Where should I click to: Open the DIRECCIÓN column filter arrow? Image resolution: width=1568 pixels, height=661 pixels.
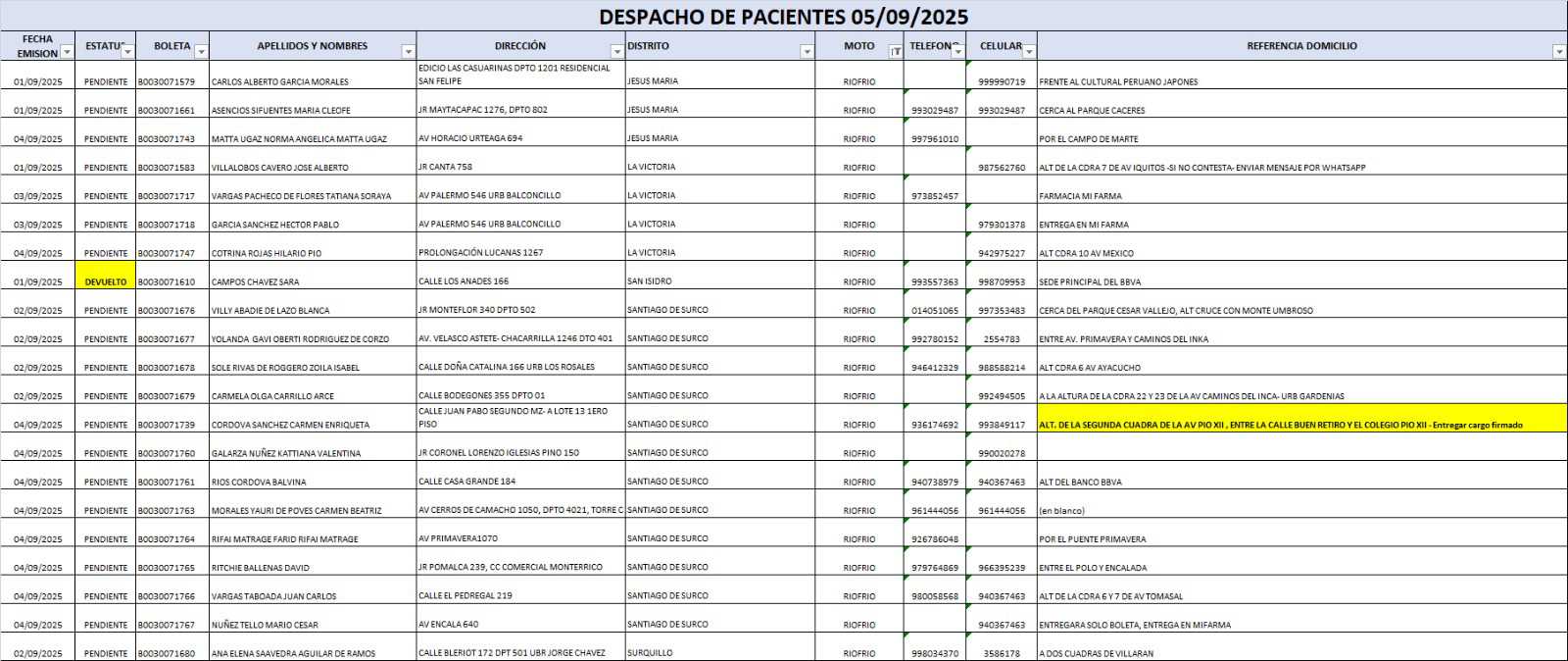(x=616, y=52)
